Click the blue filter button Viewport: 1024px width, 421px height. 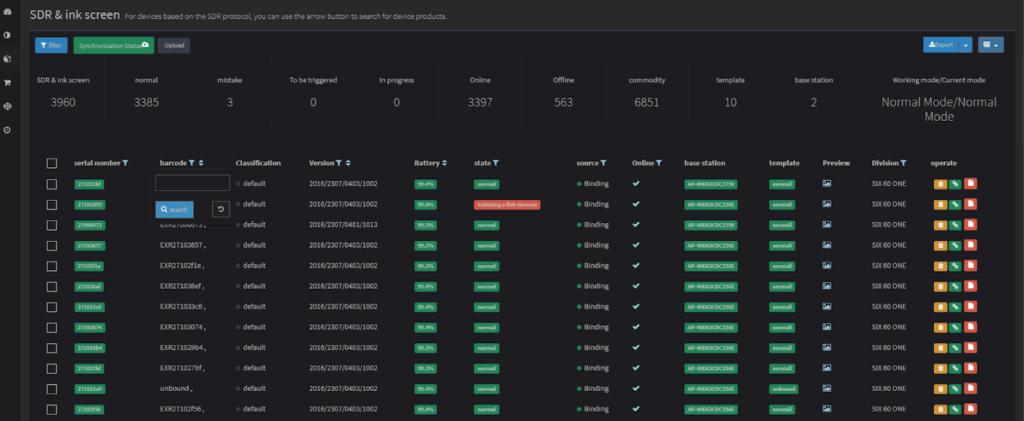pyautogui.click(x=51, y=45)
